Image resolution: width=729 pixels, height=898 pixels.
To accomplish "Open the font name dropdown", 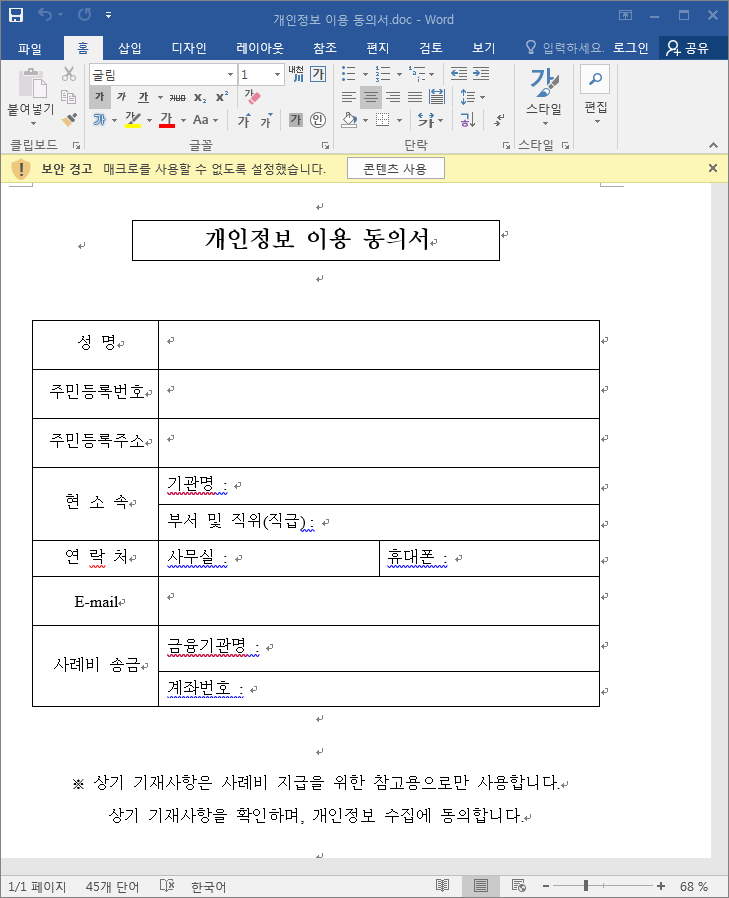I will click(x=230, y=74).
